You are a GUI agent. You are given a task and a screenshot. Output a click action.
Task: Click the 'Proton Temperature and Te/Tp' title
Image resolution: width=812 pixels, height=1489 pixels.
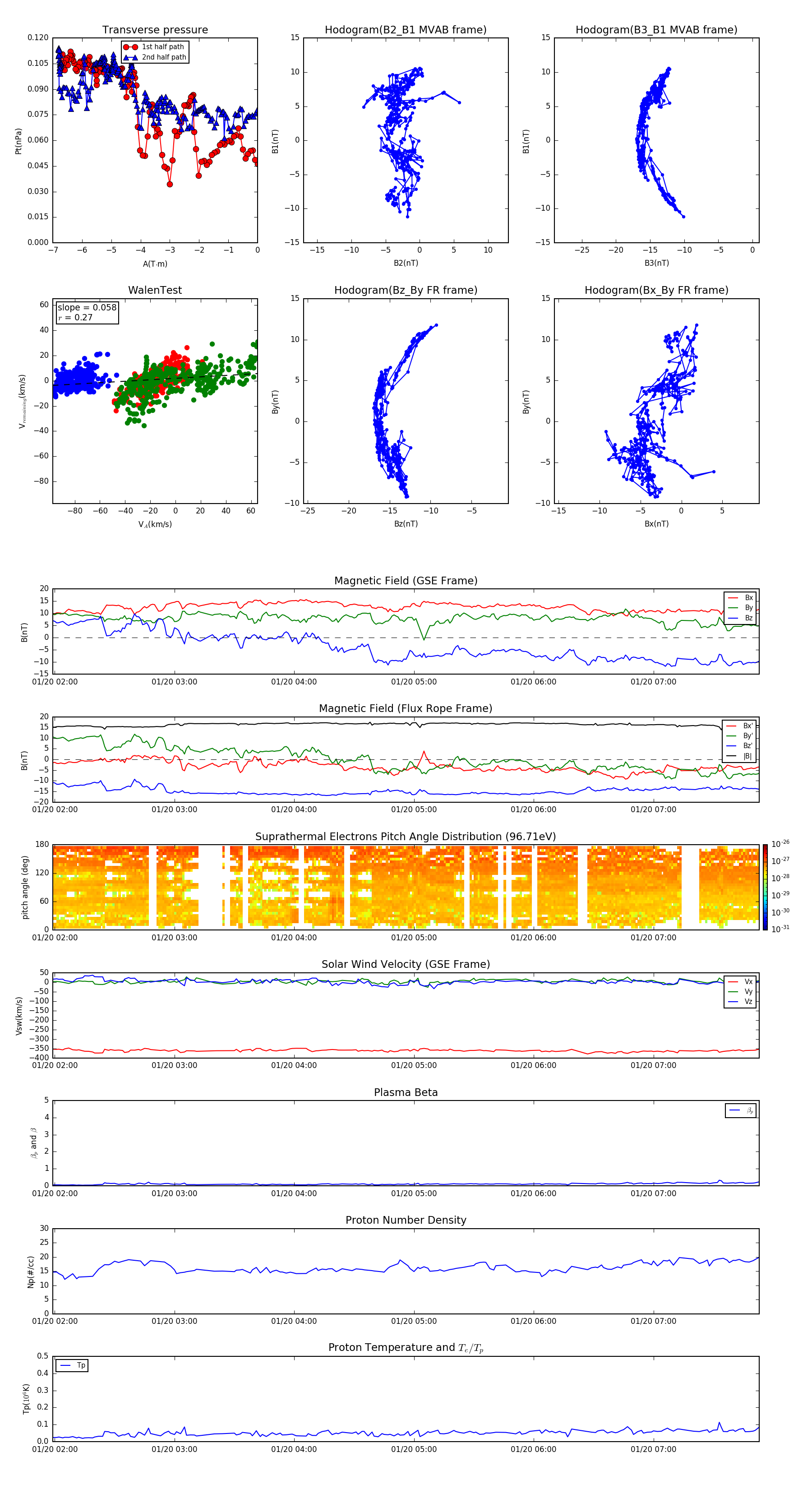point(406,1347)
